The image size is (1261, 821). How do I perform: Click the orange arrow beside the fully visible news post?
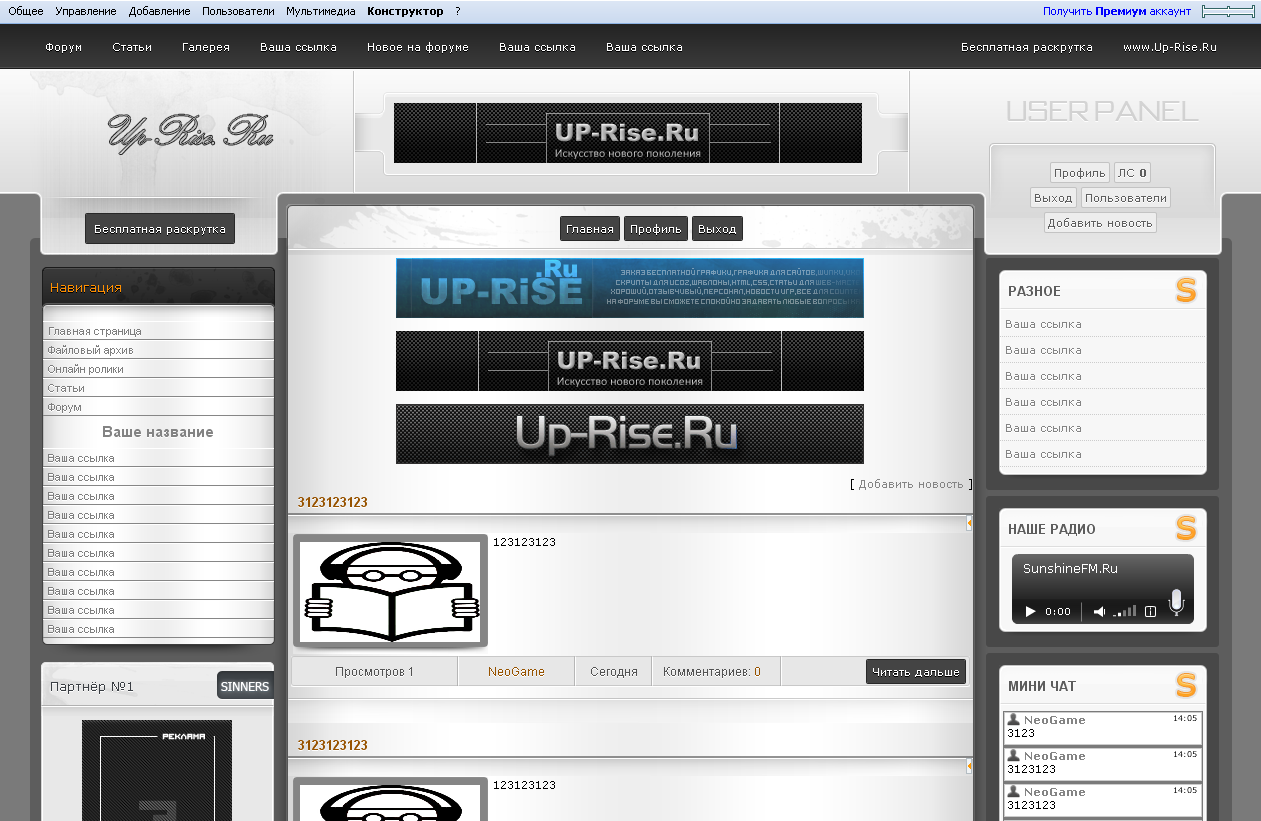pos(969,523)
